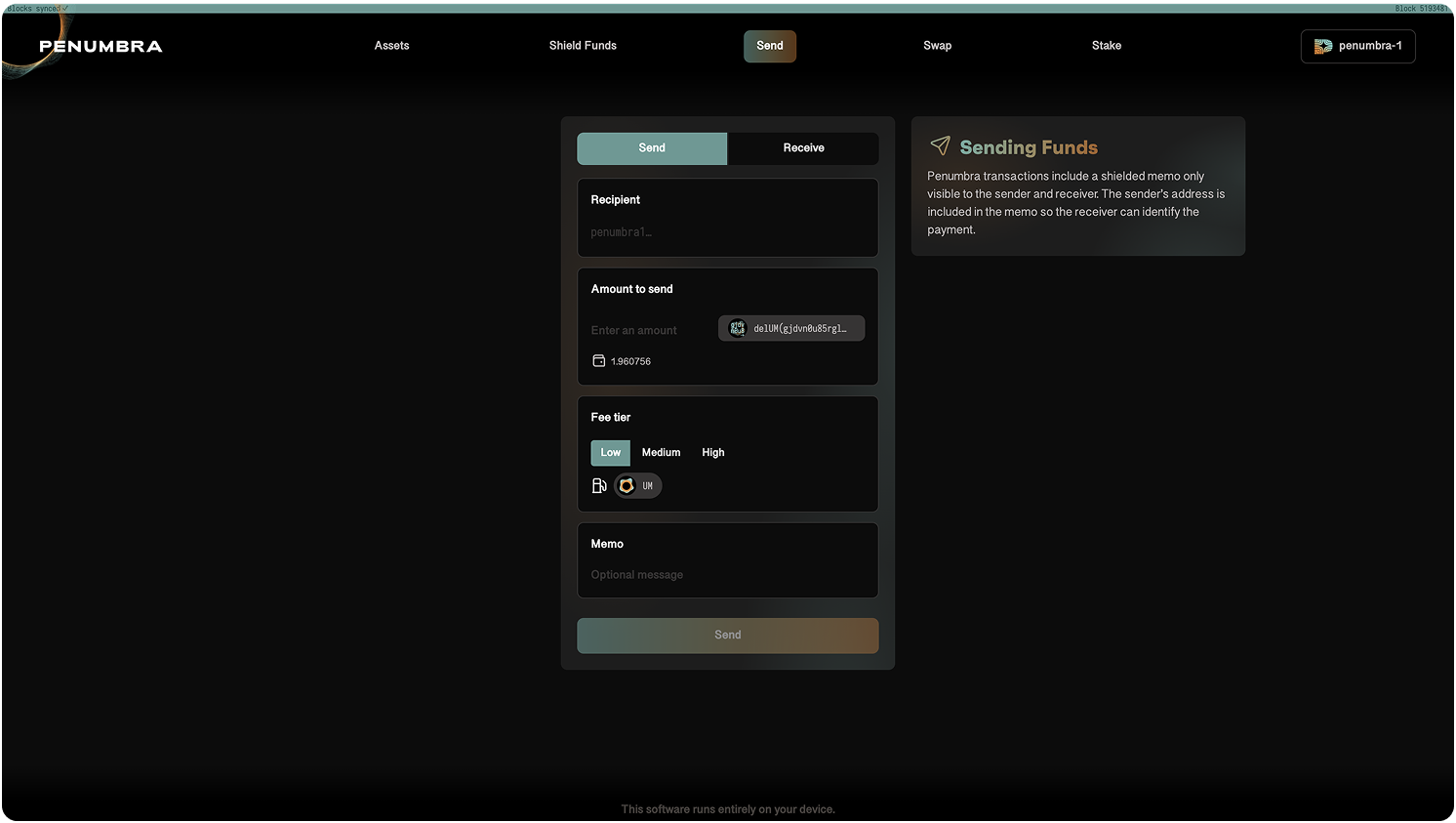1456x823 pixels.
Task: Click the paper plane Sending Funds icon
Action: pyautogui.click(x=940, y=145)
